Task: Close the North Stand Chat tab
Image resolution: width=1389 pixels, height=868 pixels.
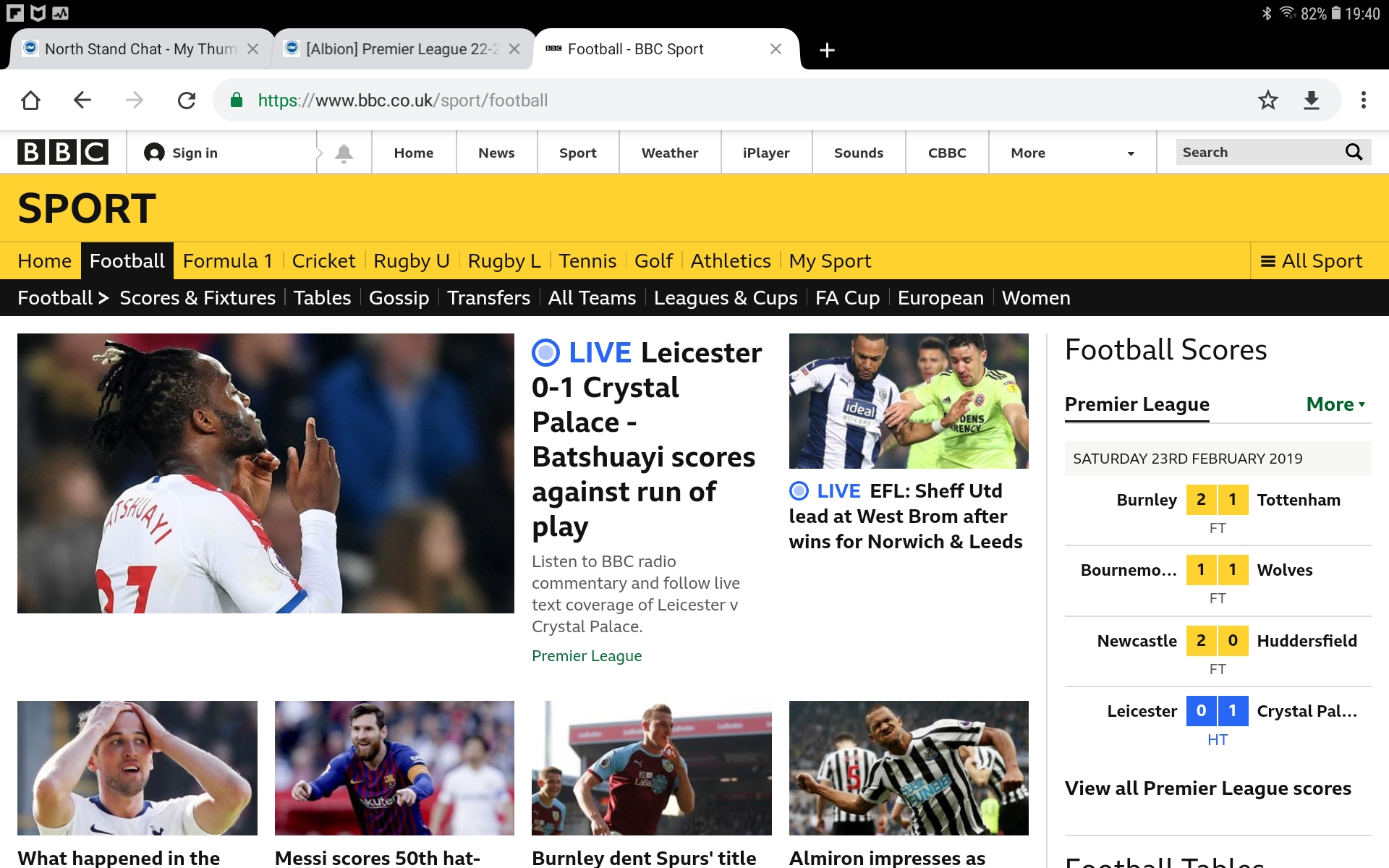Action: (x=252, y=48)
